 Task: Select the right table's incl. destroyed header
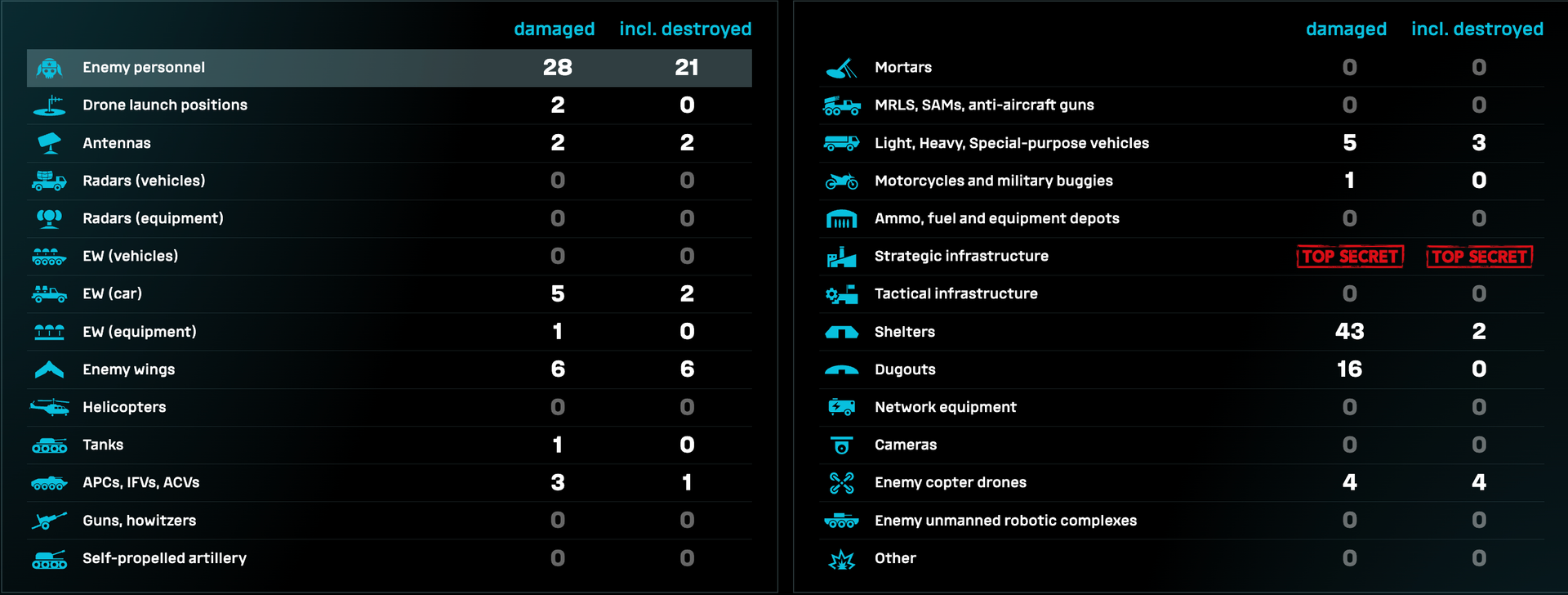(x=1477, y=29)
